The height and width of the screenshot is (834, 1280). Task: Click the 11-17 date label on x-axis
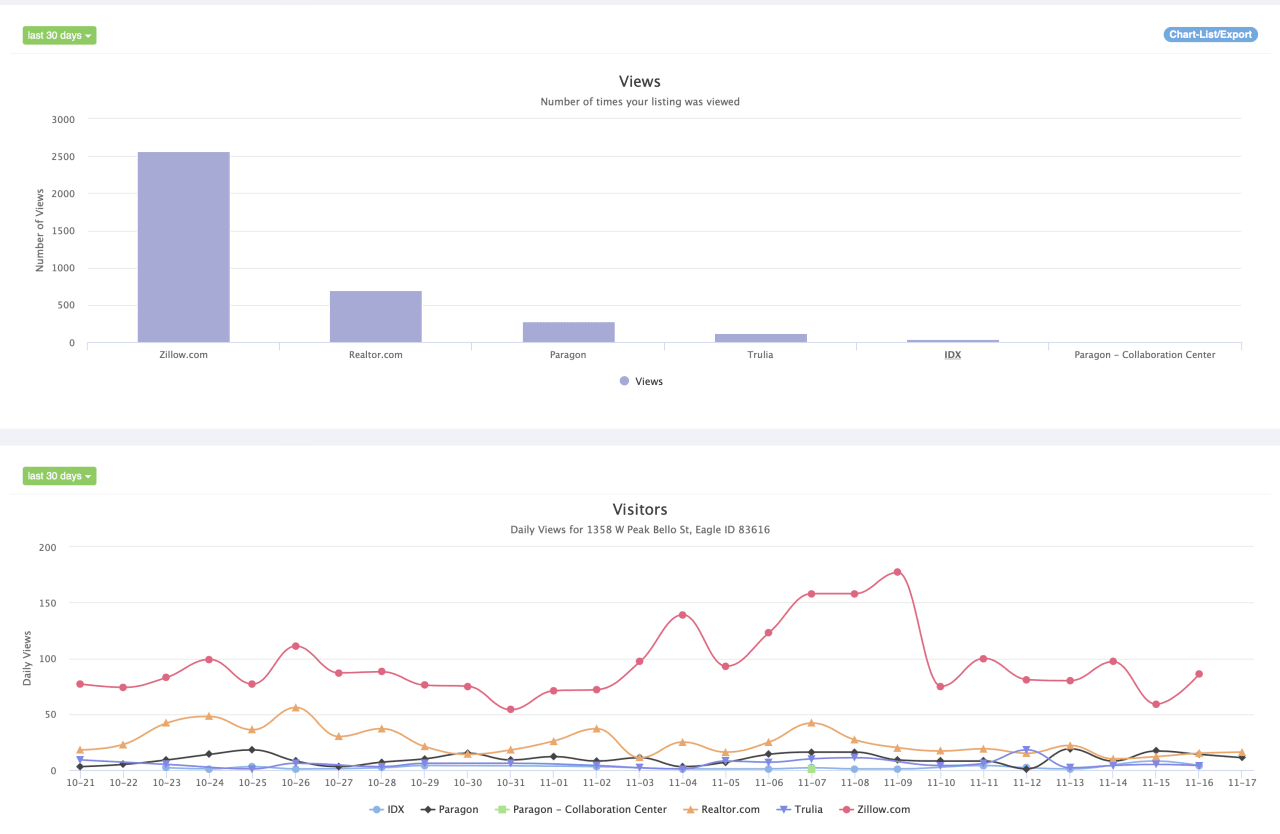click(1242, 782)
